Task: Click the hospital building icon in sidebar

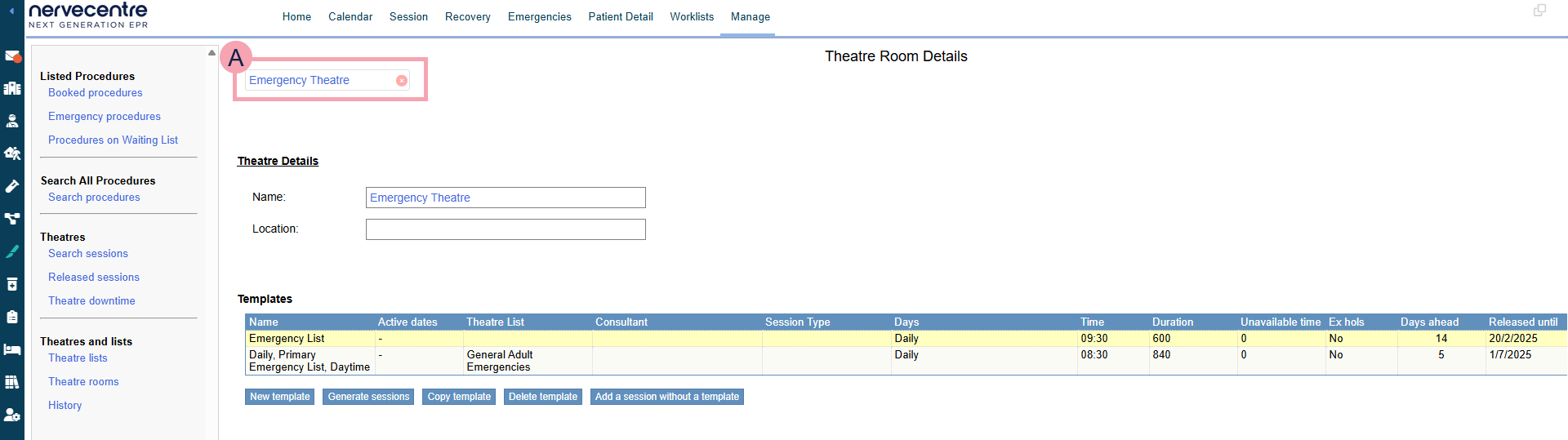Action: pos(12,88)
